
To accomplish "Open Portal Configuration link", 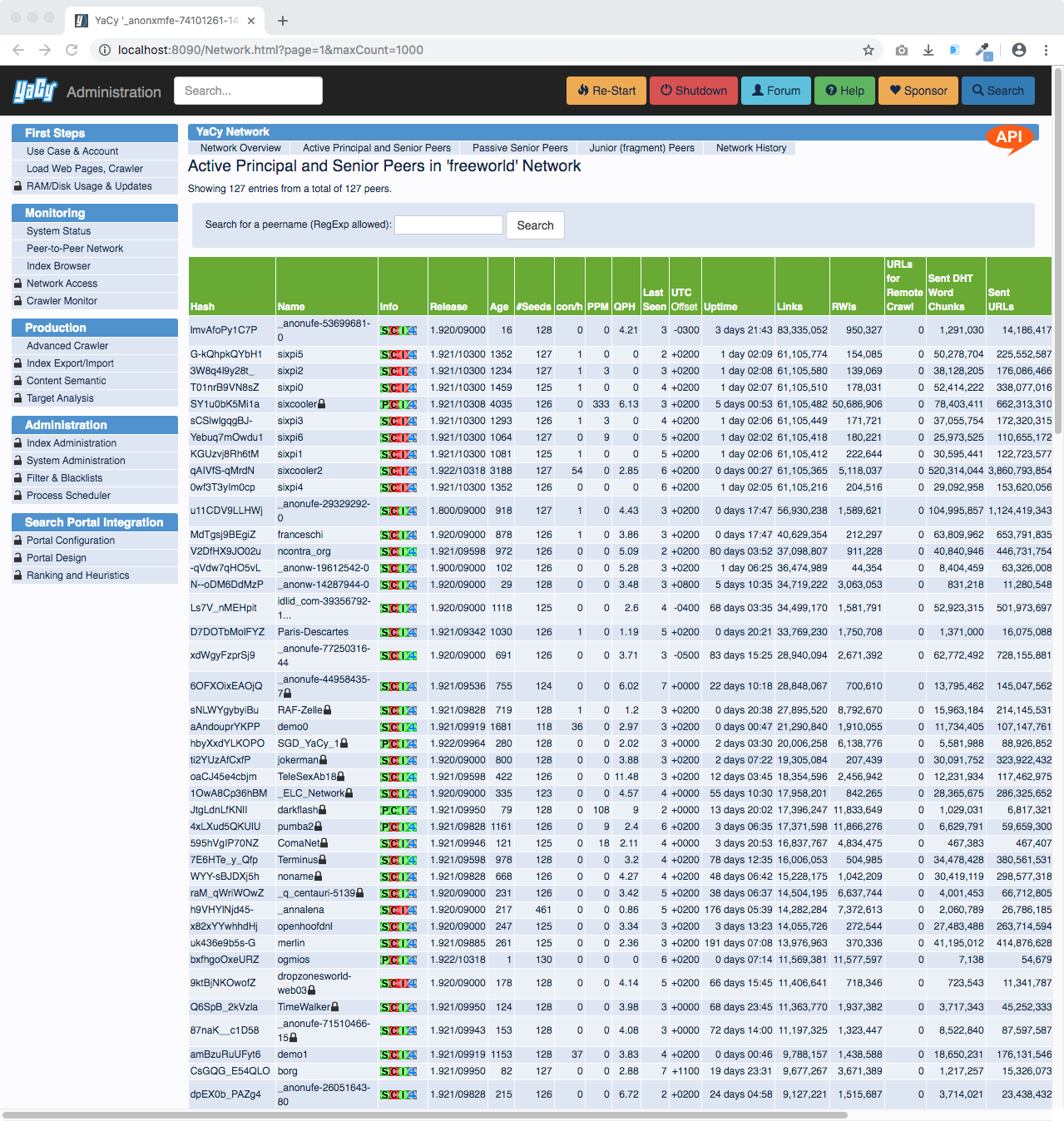I will pos(71,541).
